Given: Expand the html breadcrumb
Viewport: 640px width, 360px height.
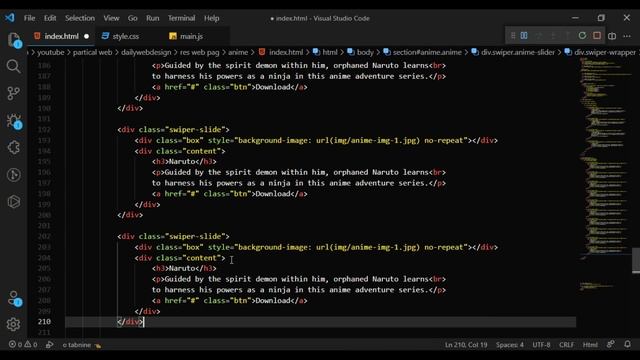Looking at the screenshot, I should tap(325, 52).
